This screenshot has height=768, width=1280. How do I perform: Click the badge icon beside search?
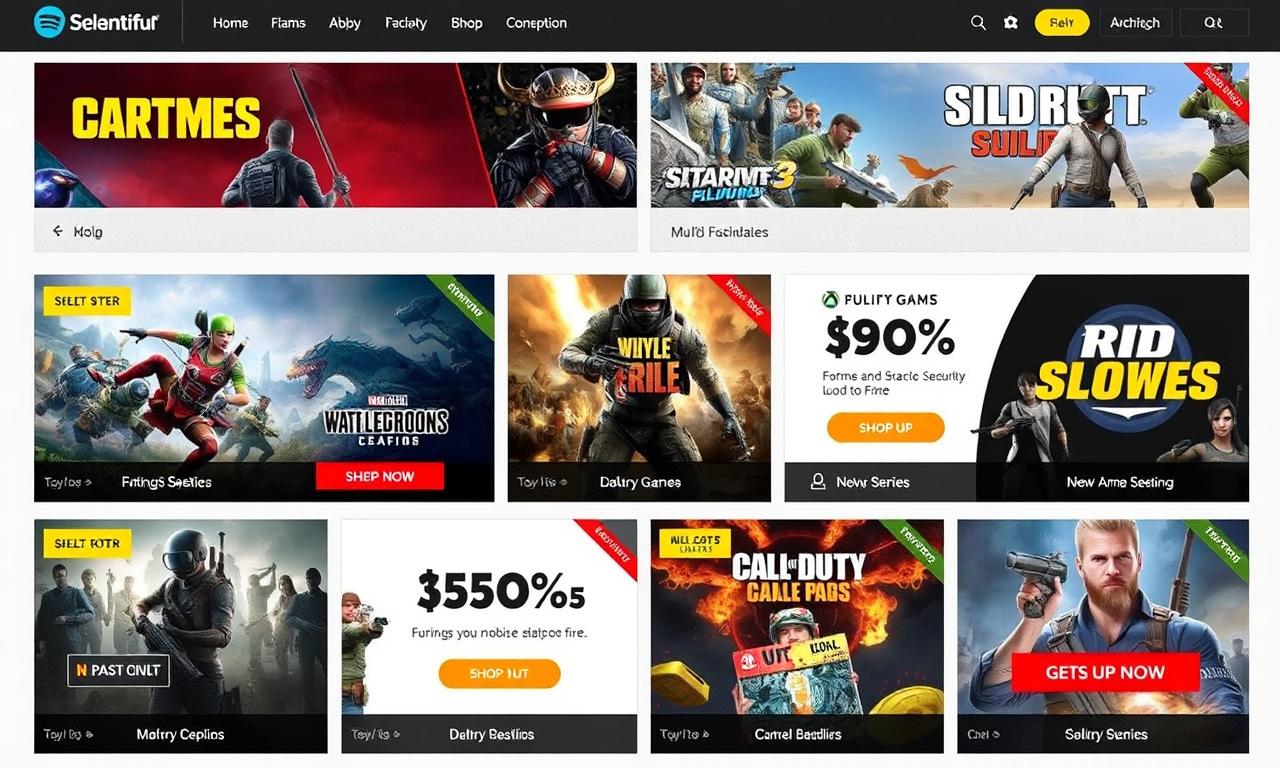pos(1011,22)
